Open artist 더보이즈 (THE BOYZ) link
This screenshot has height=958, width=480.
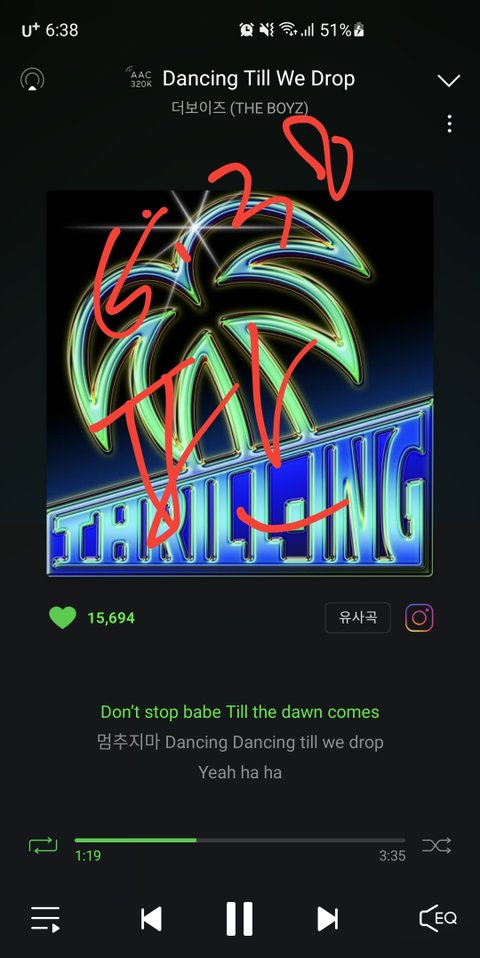coord(240,108)
